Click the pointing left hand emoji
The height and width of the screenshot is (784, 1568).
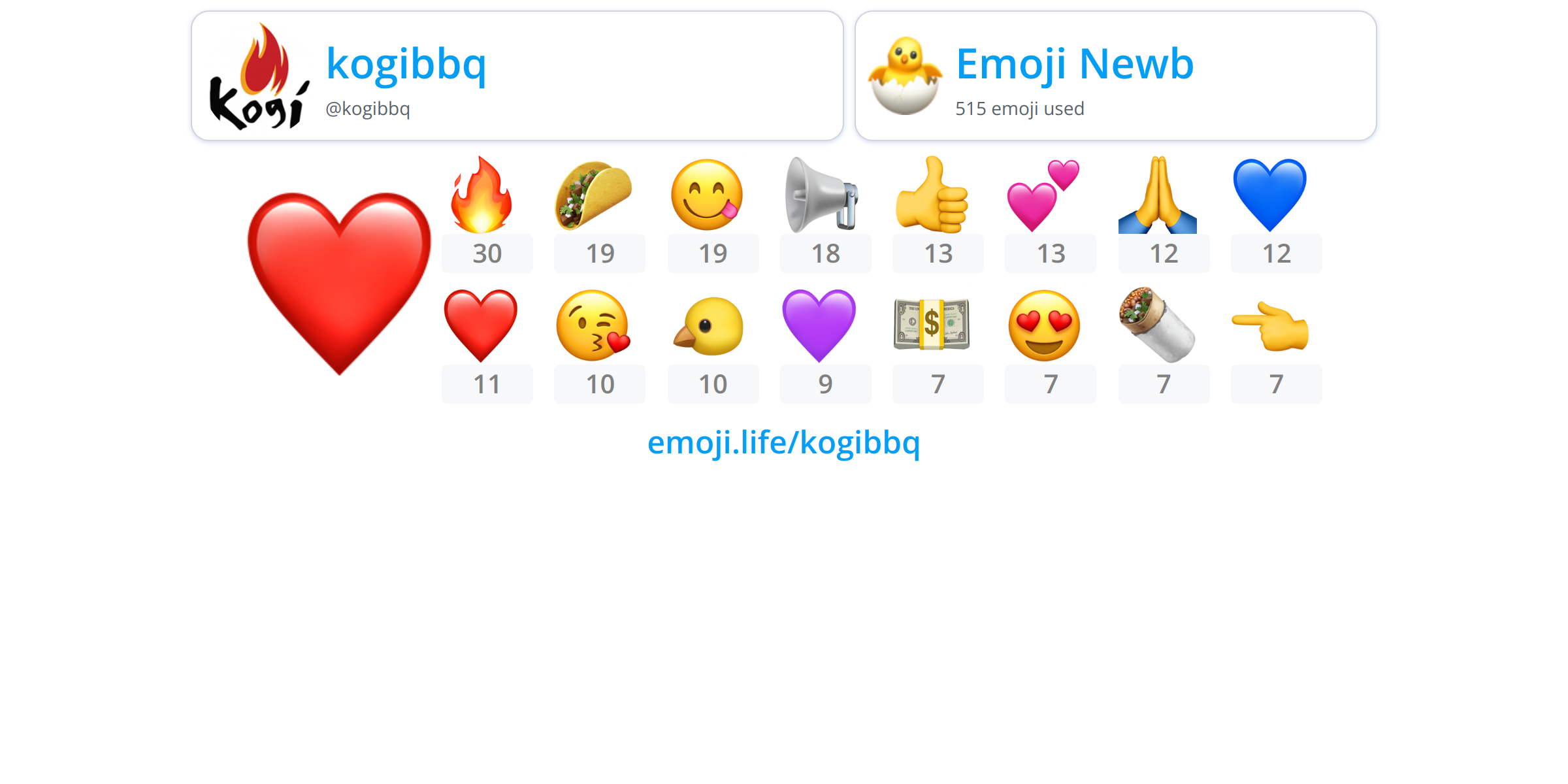pos(1270,325)
